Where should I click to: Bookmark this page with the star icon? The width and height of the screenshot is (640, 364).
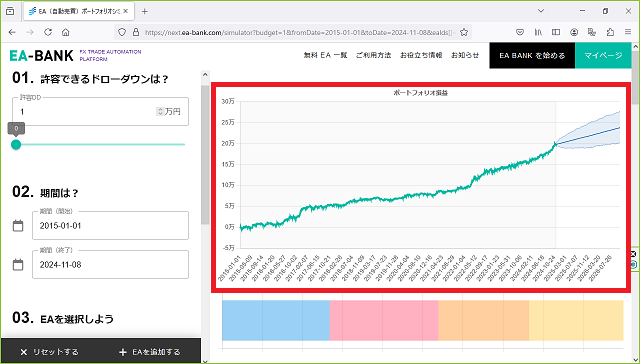tap(464, 32)
